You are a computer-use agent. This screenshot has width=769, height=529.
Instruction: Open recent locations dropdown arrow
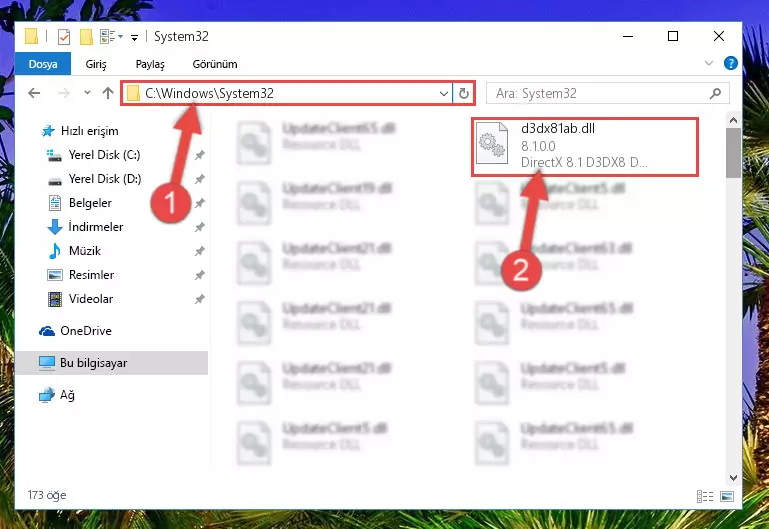tap(87, 93)
